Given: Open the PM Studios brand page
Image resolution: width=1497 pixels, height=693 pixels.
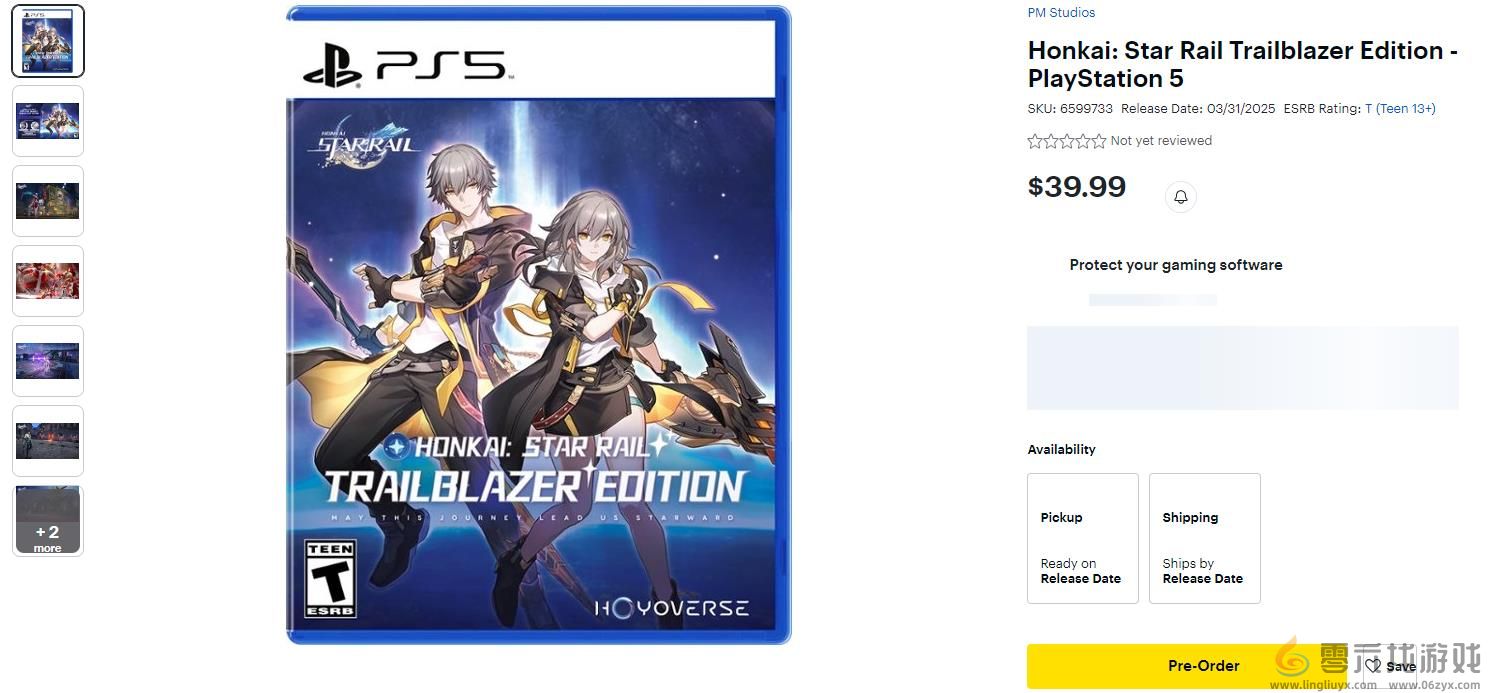Looking at the screenshot, I should pos(1060,12).
